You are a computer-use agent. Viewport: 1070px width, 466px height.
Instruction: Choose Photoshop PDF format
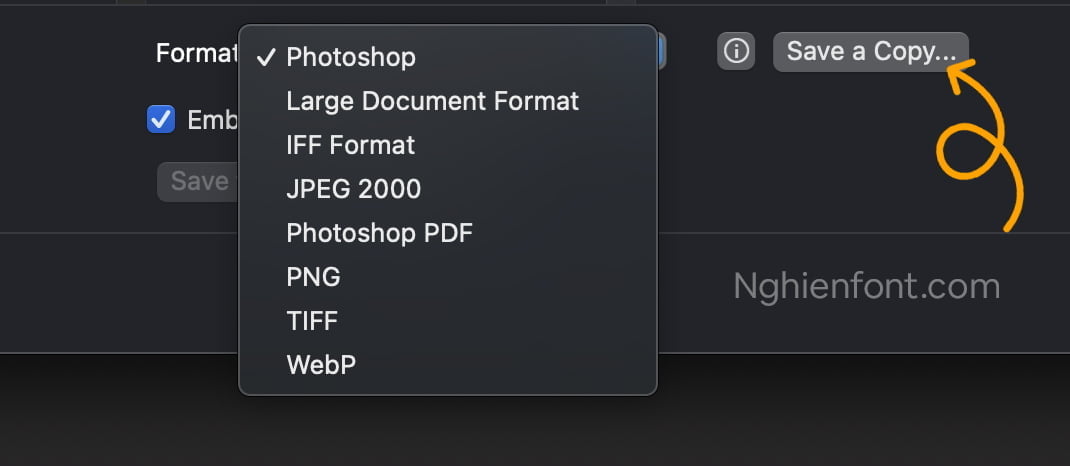(x=448, y=233)
